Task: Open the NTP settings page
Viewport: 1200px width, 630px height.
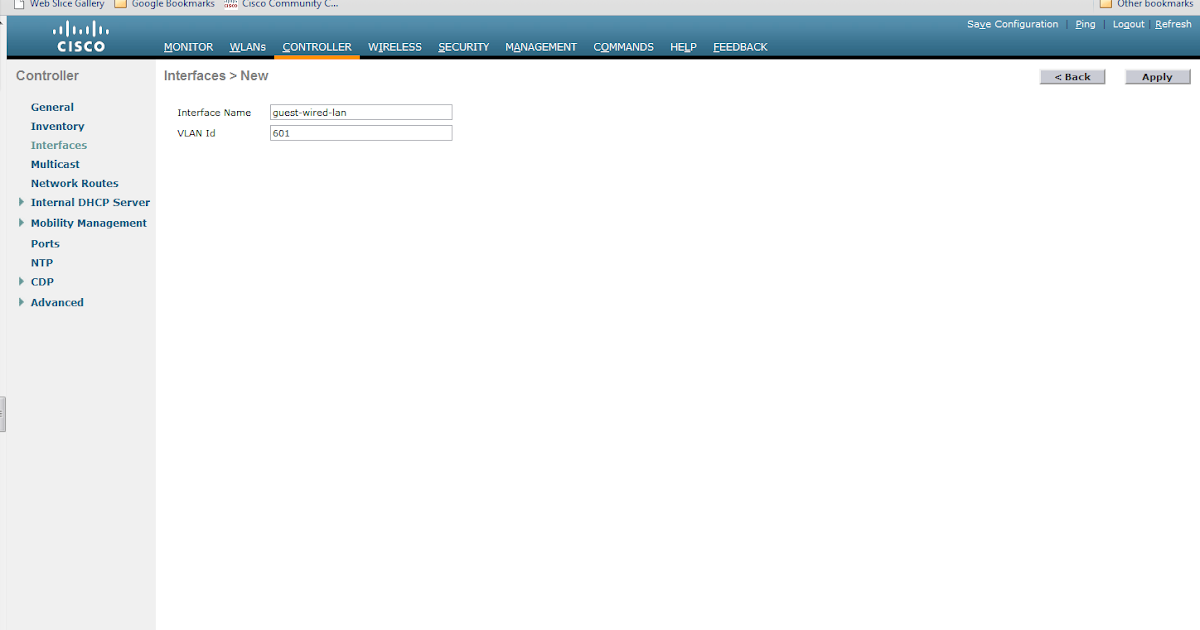Action: tap(41, 262)
